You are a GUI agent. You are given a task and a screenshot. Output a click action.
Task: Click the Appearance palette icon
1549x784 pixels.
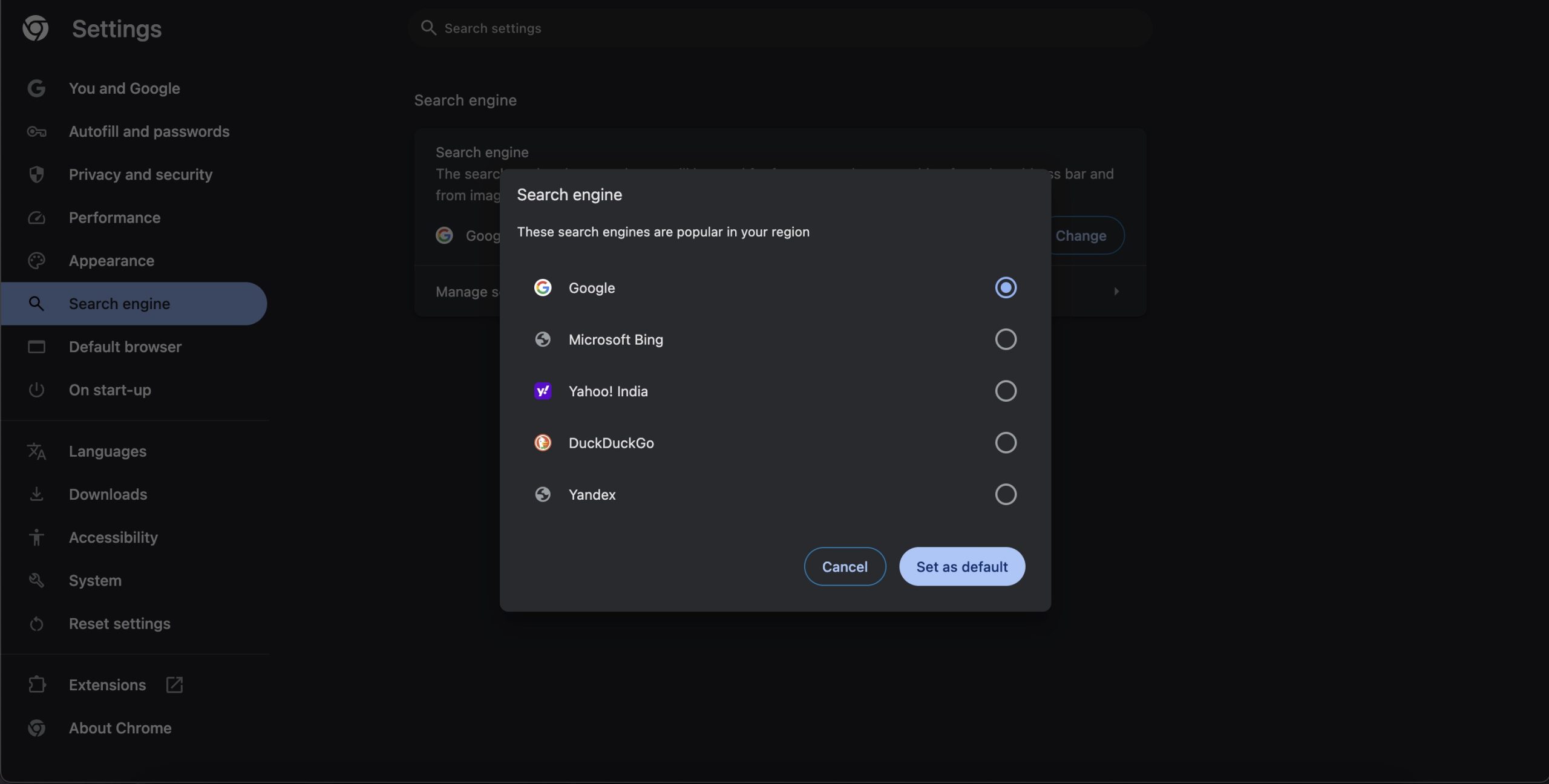[36, 261]
